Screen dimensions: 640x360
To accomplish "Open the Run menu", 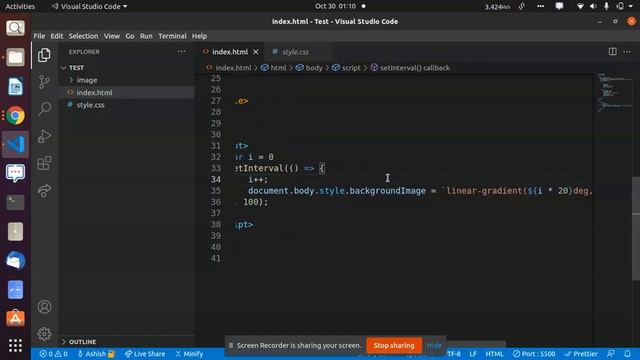I will pyautogui.click(x=146, y=36).
